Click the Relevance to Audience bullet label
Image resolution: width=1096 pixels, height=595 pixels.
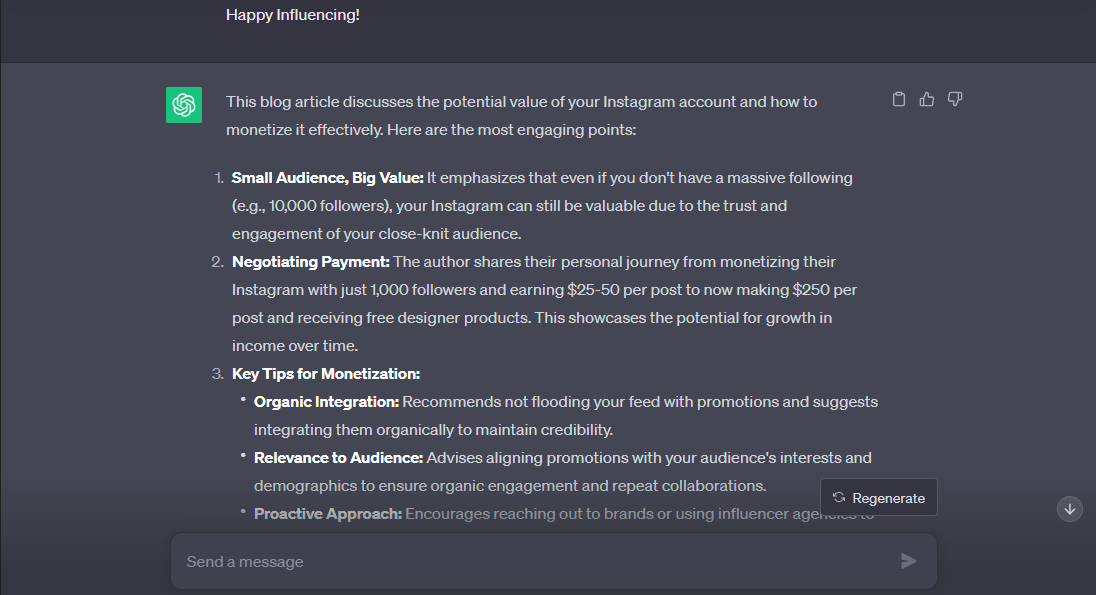coord(338,458)
